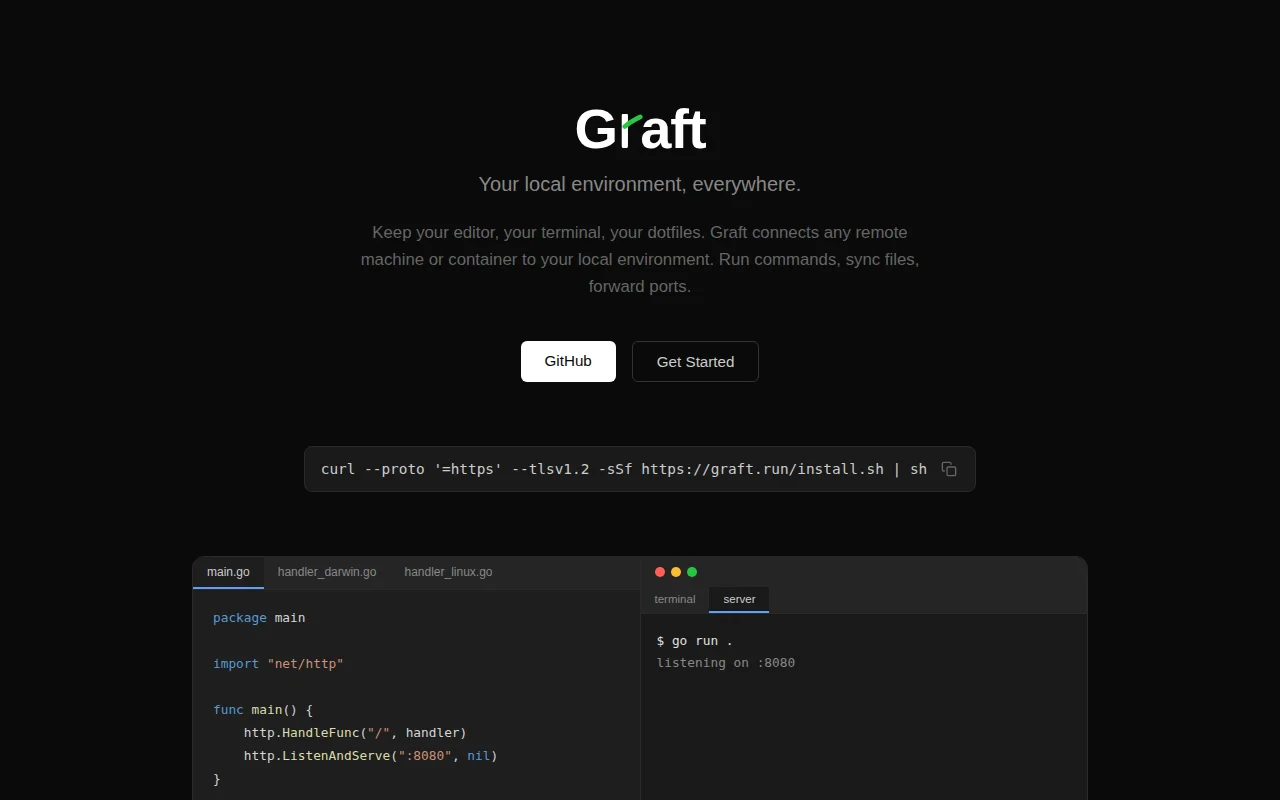Viewport: 1280px width, 800px height.
Task: Click the yellow traffic light dot
Action: [x=676, y=572]
